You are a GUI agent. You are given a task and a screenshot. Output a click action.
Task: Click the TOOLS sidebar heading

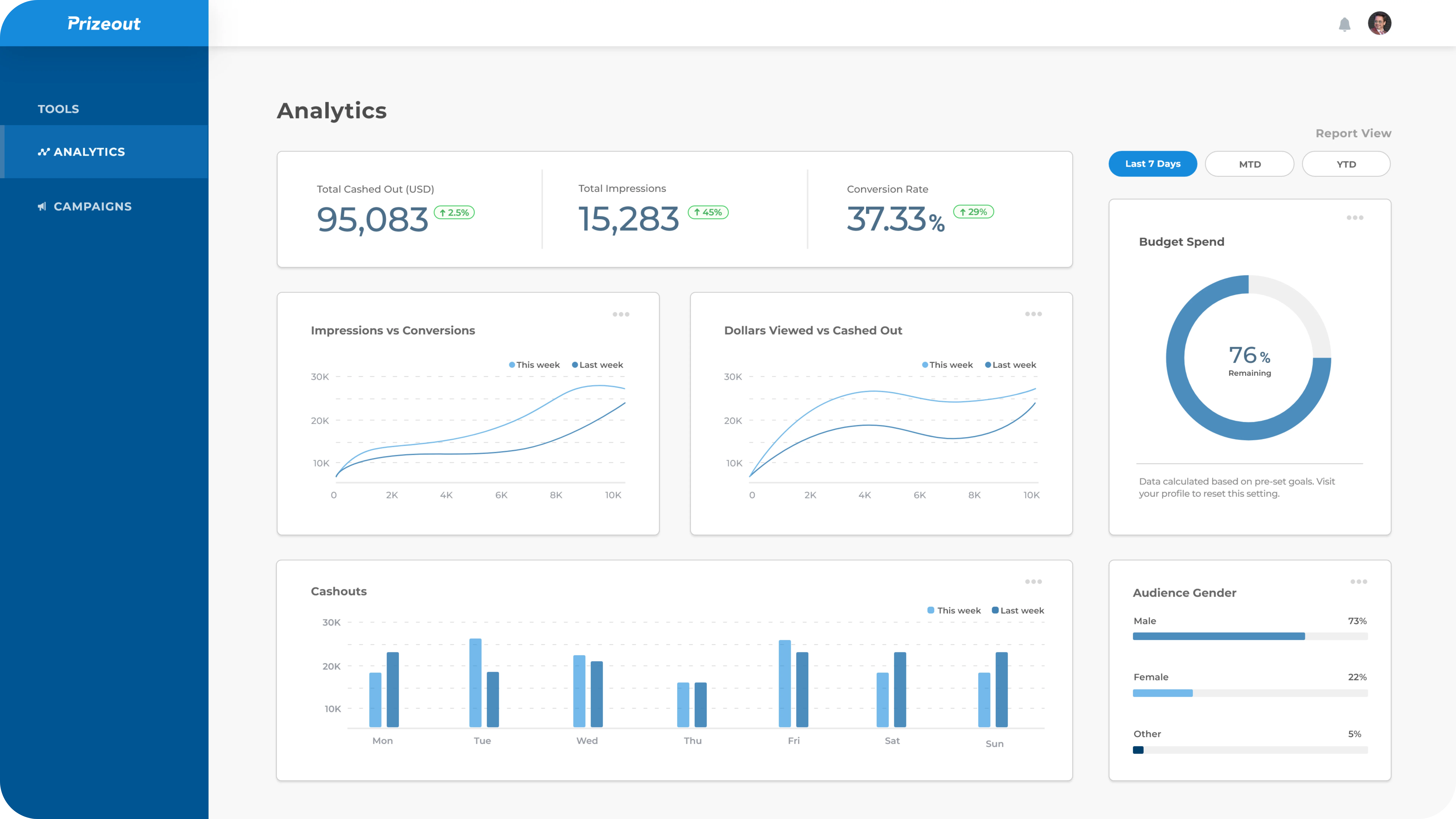58,109
